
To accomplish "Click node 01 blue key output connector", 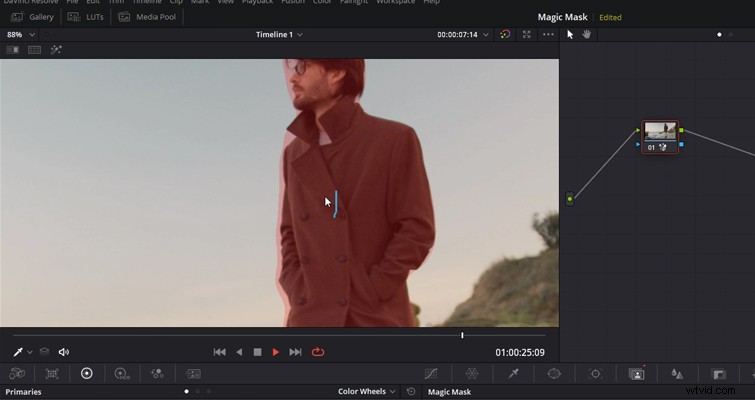I will click(x=681, y=144).
